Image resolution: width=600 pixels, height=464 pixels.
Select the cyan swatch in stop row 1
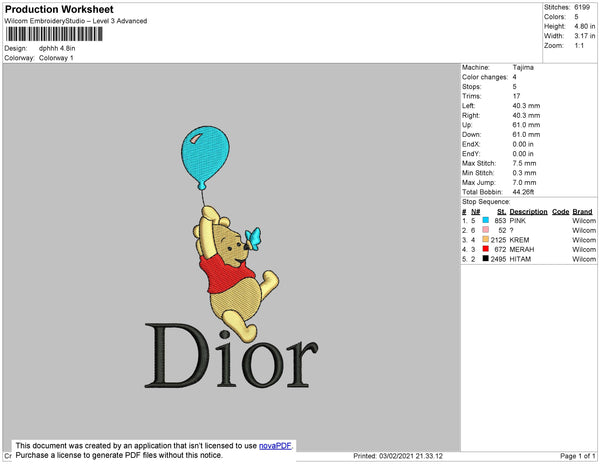(486, 220)
